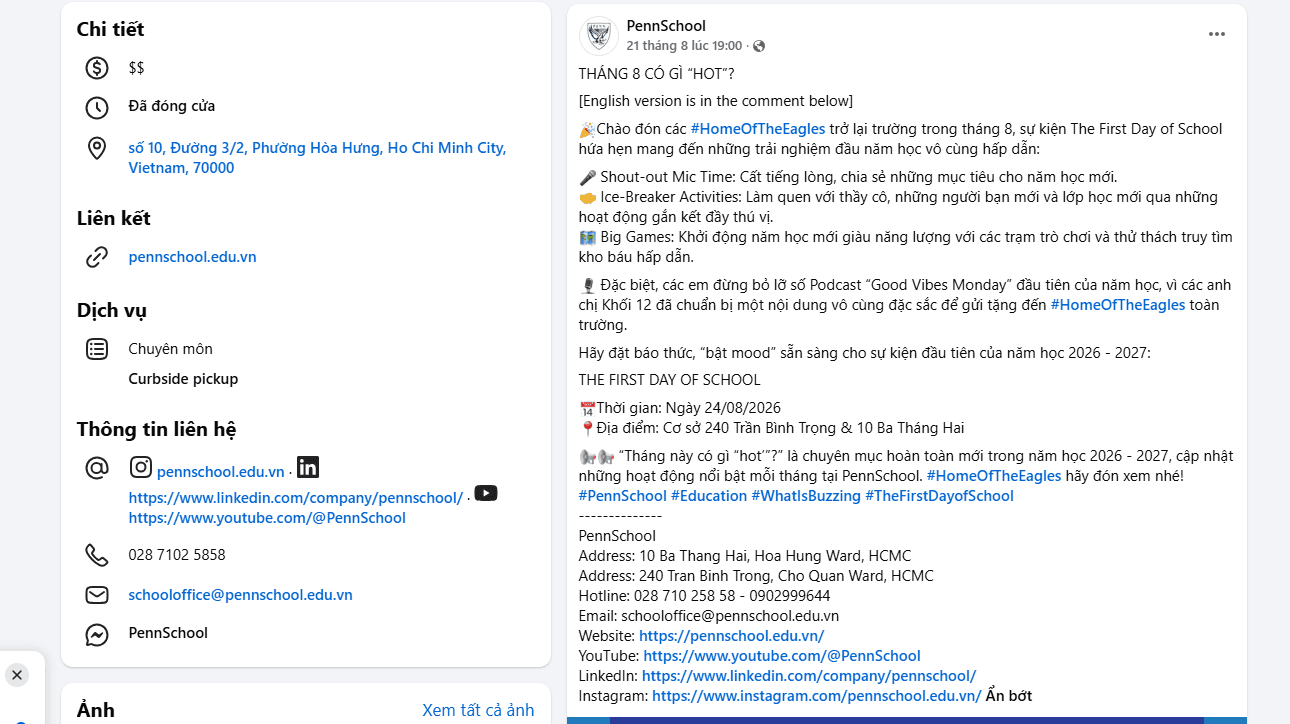Image resolution: width=1290 pixels, height=724 pixels.
Task: Click the Chi tiết section heading
Action: tap(111, 30)
